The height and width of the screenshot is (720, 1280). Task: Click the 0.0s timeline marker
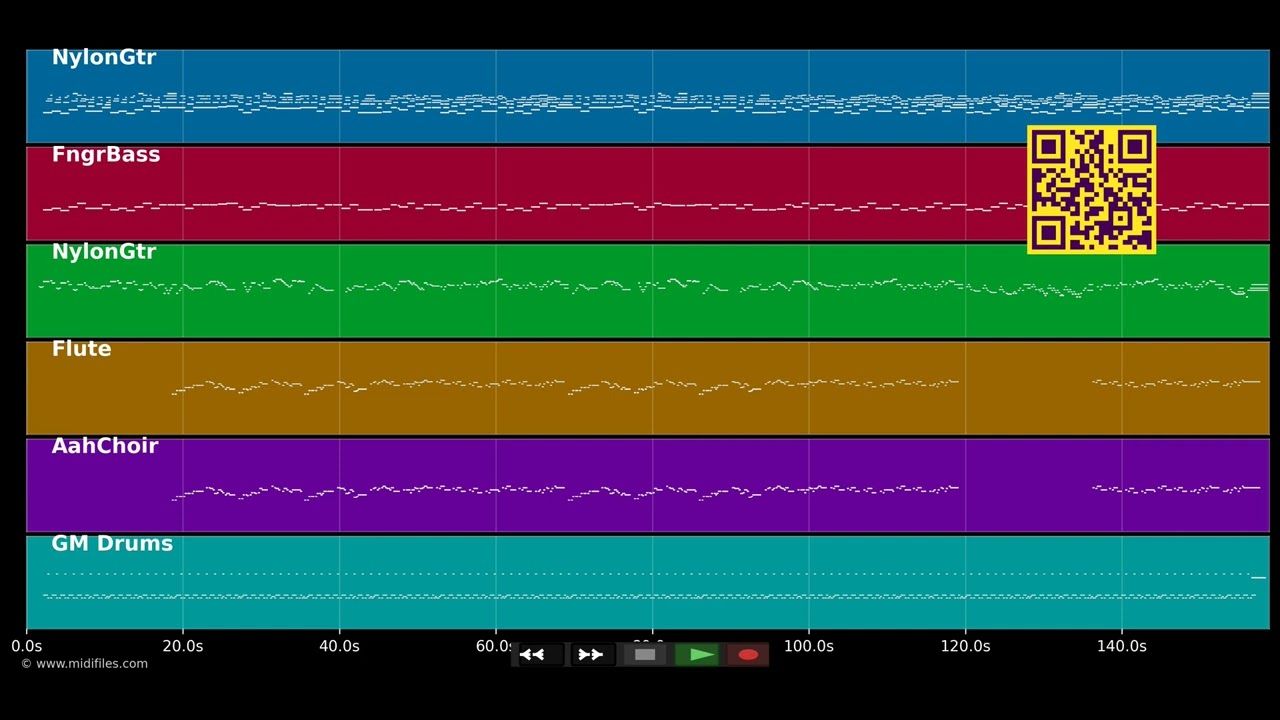pos(26,646)
